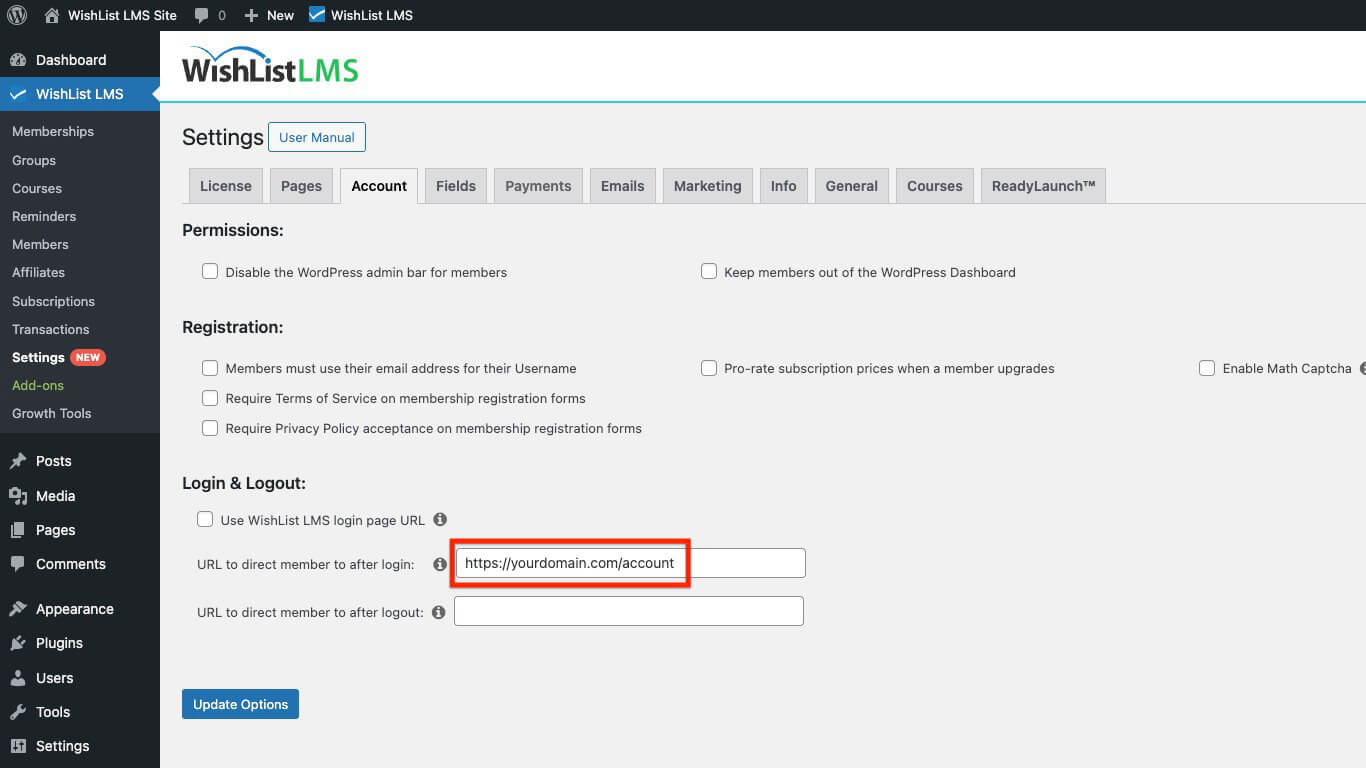
Task: Enable Keep members out of the WordPress Dashboard
Action: 709,271
